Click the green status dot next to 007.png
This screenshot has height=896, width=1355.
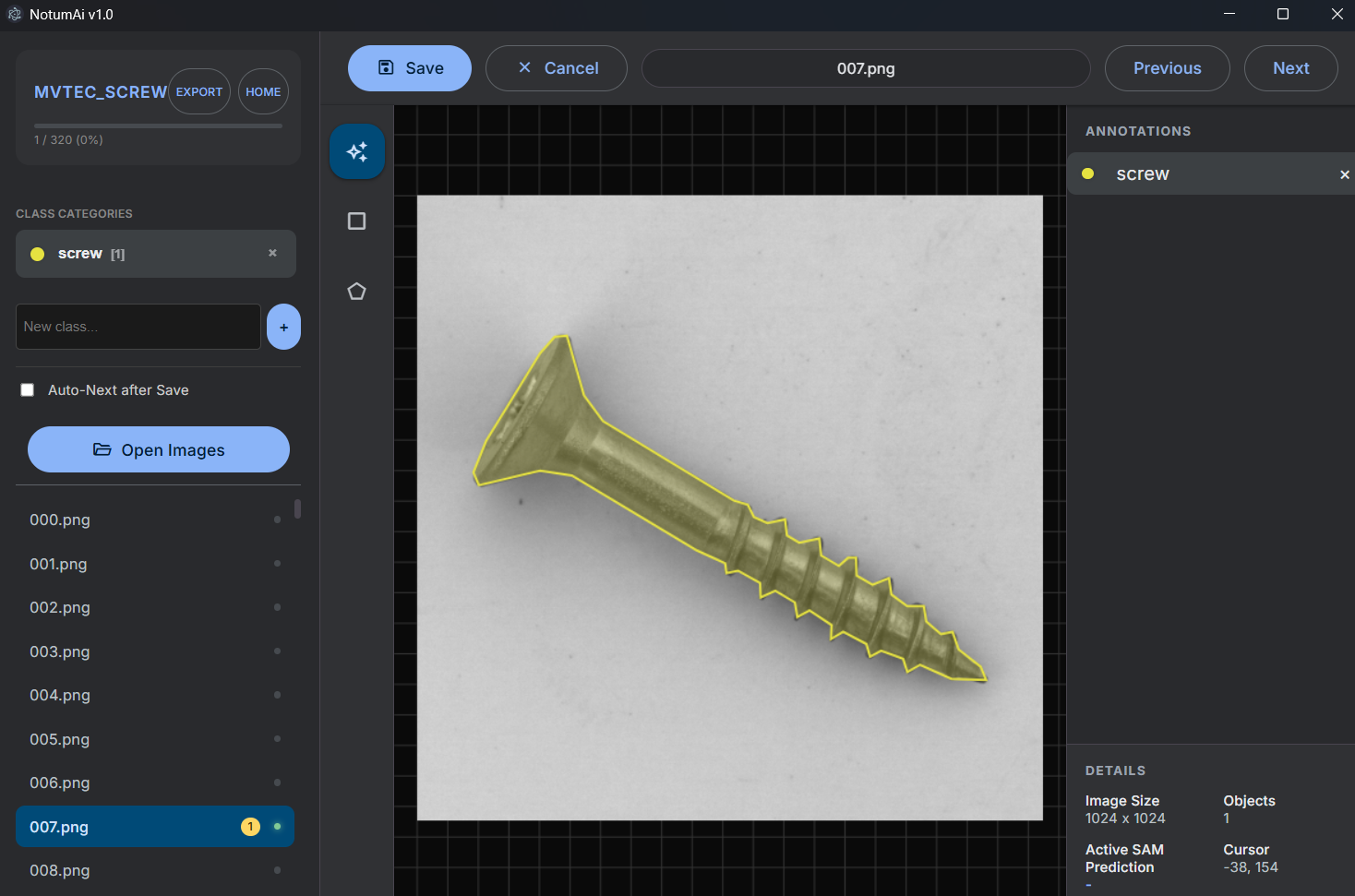[277, 826]
